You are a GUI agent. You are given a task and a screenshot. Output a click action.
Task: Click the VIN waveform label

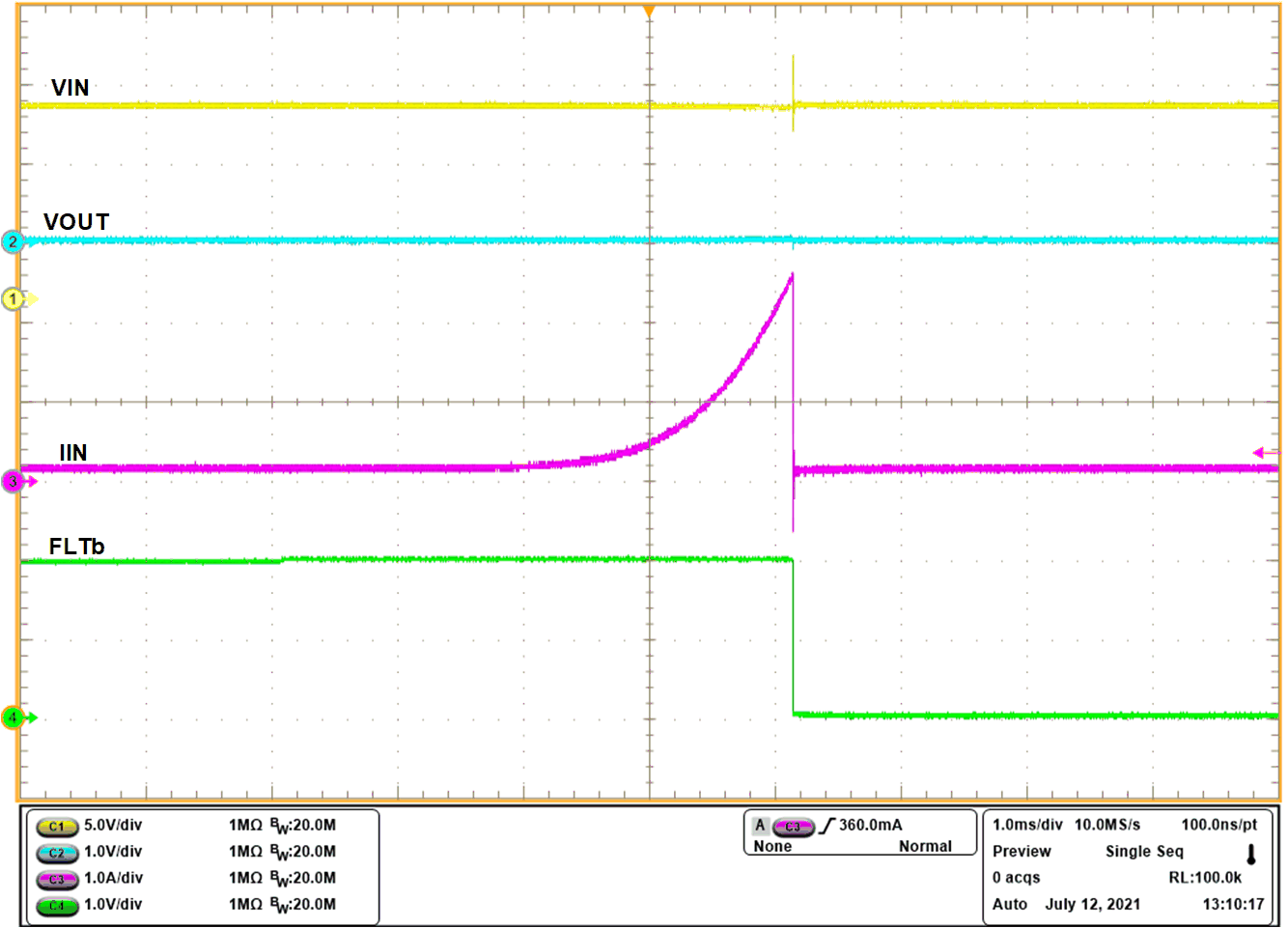pyautogui.click(x=70, y=88)
